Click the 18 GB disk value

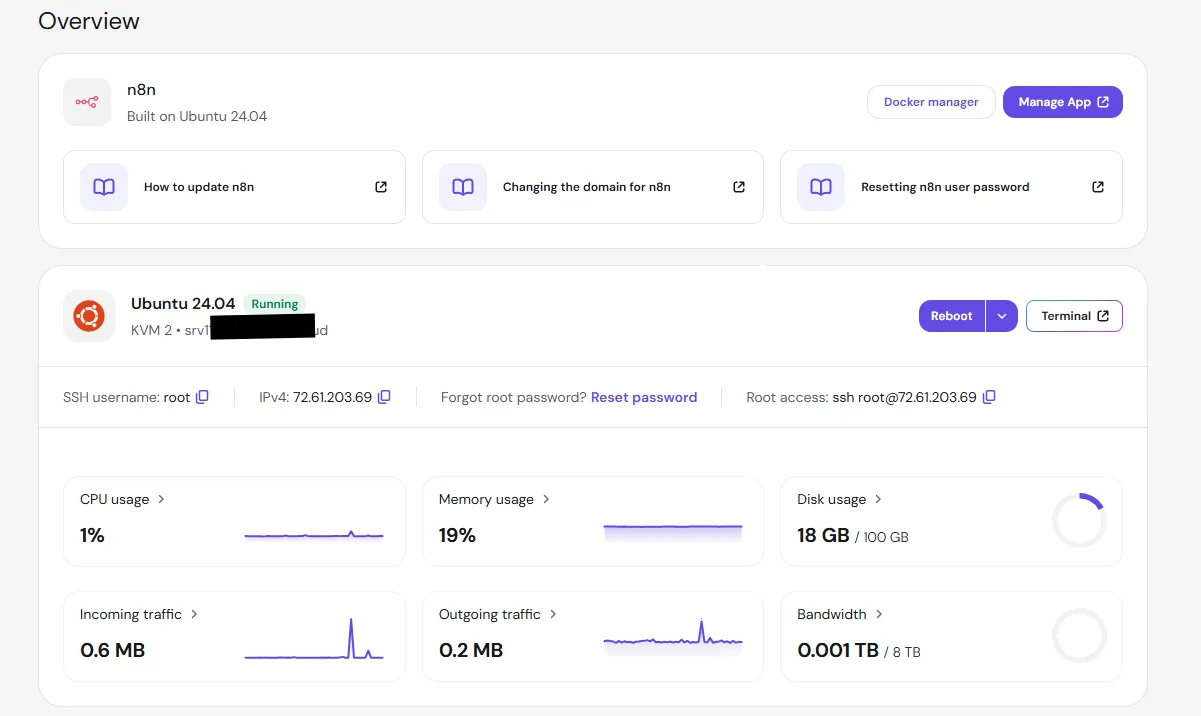click(x=823, y=535)
